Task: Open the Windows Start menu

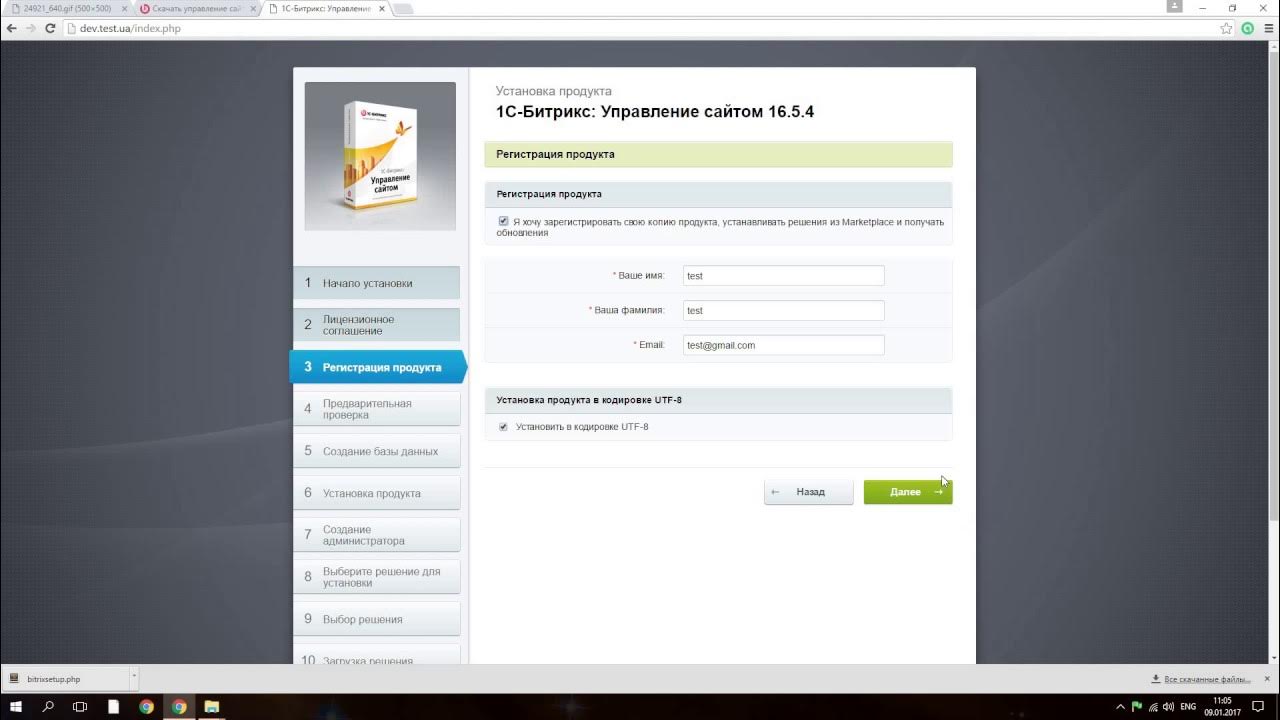Action: pyautogui.click(x=16, y=706)
